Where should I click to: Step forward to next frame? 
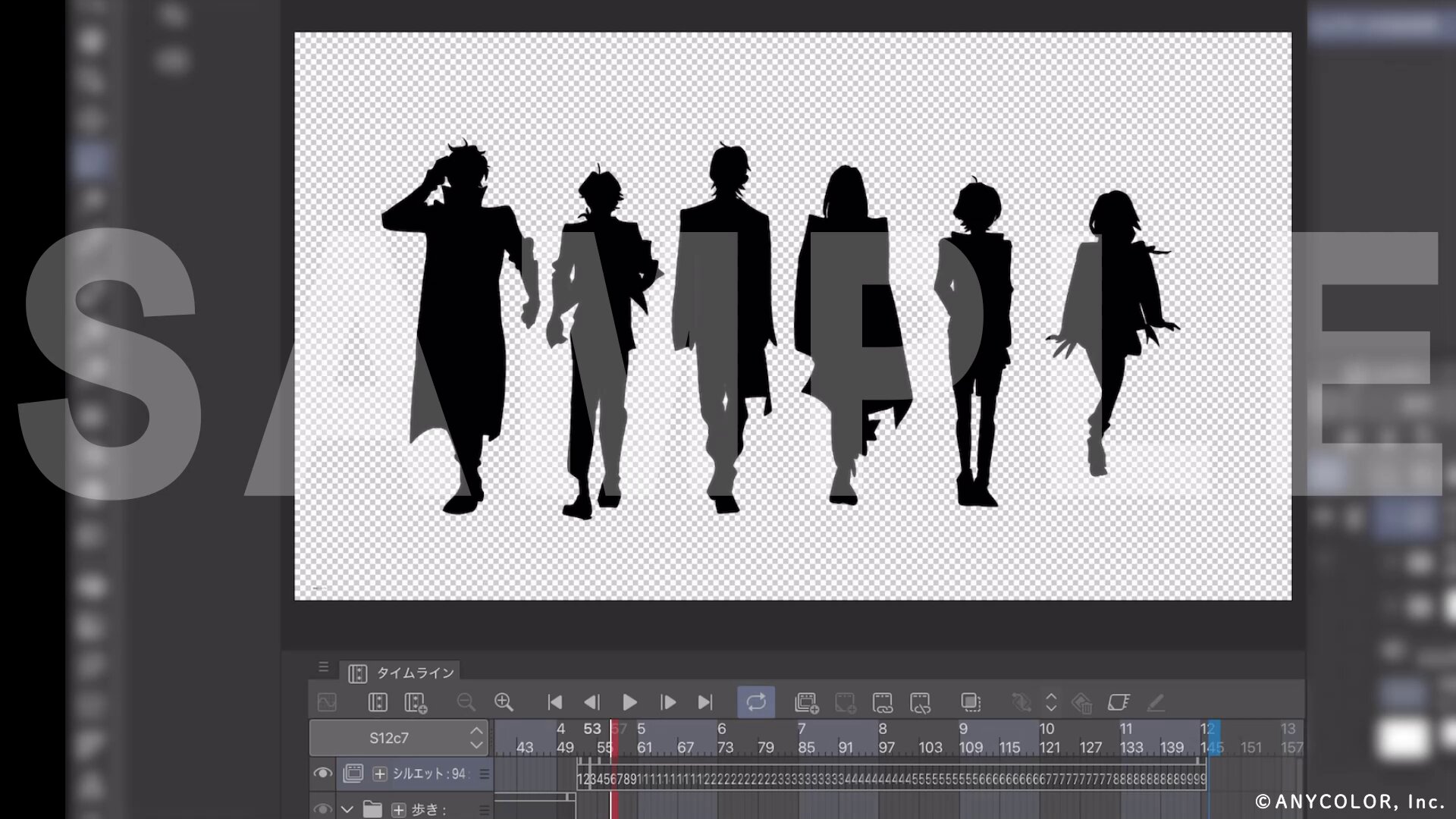pyautogui.click(x=667, y=703)
